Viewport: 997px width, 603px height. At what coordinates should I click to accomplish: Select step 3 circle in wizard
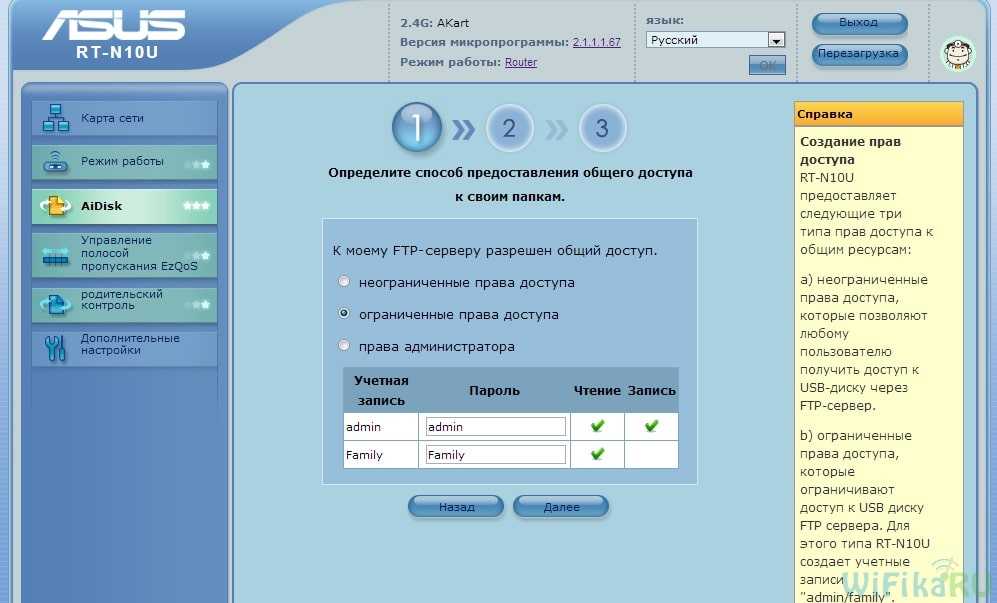click(602, 128)
